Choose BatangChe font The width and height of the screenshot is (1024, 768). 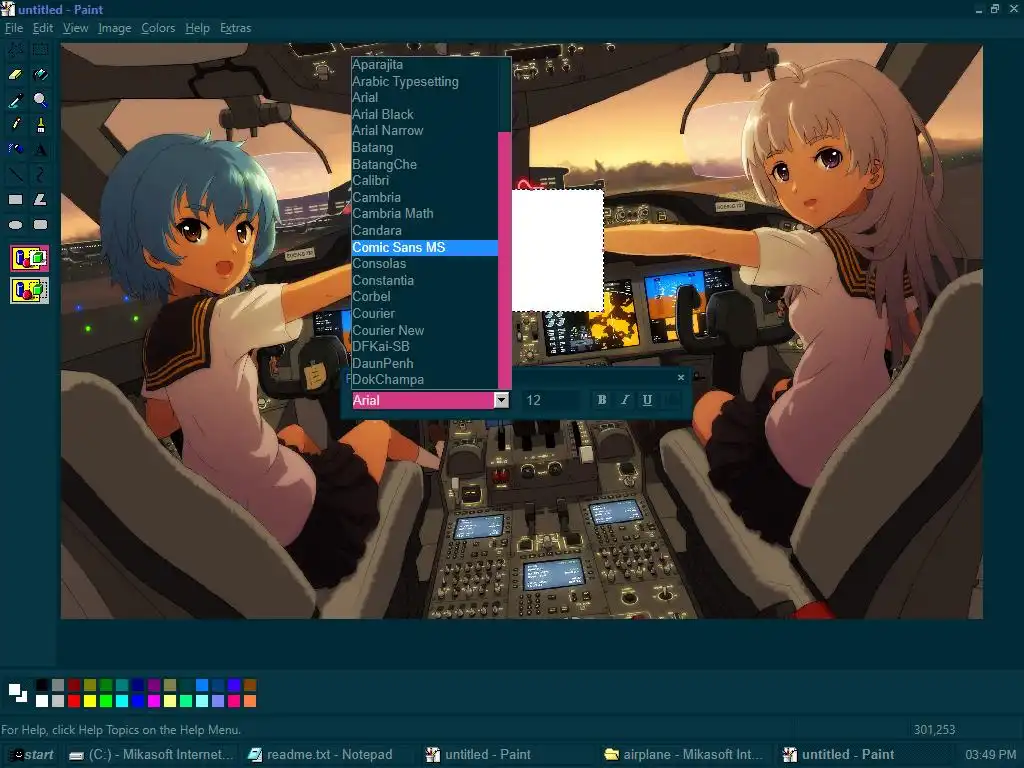(424, 165)
